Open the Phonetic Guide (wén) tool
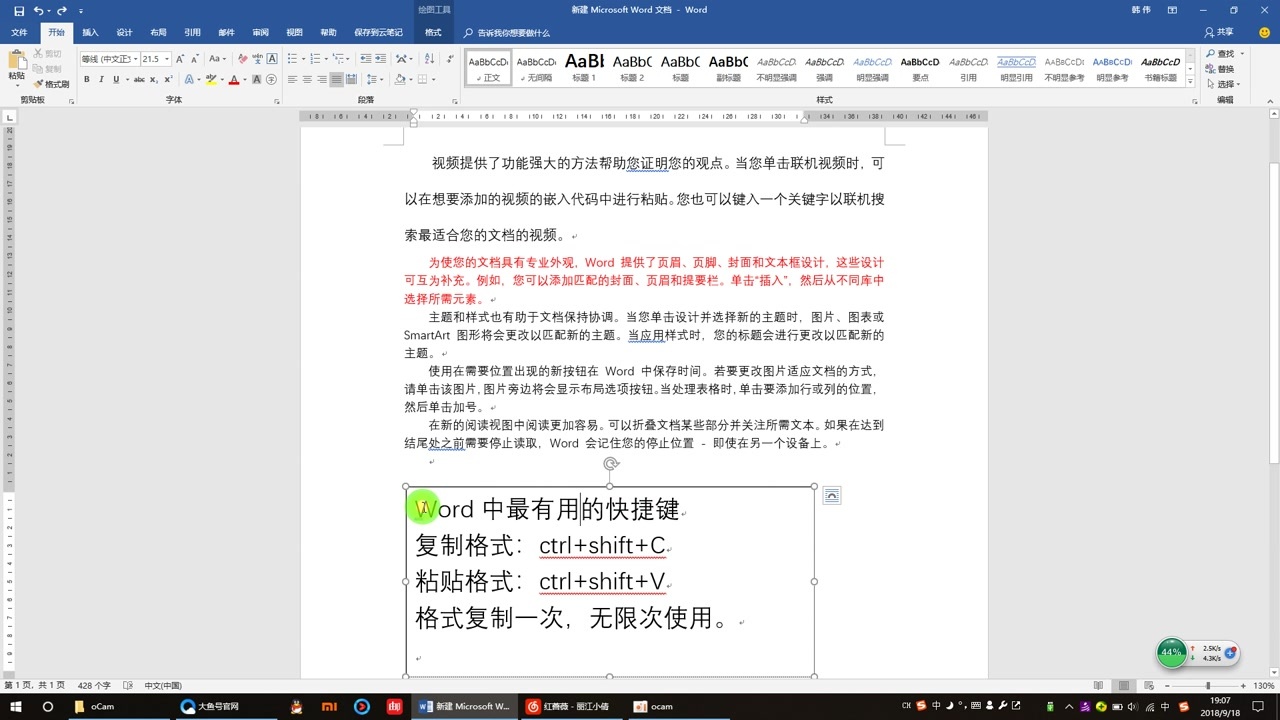Screen dimensions: 1280x720 click(257, 59)
